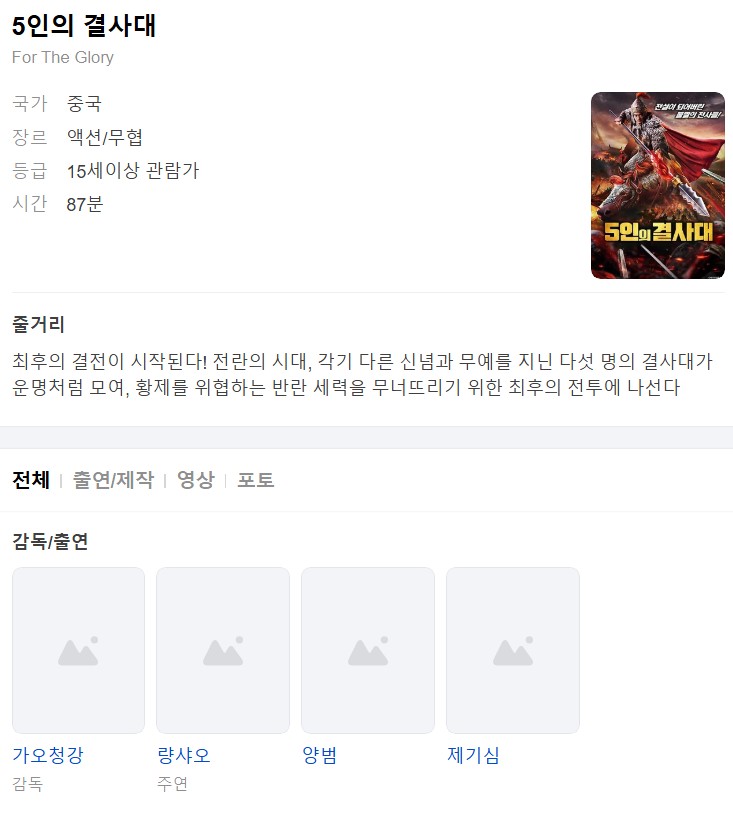Click the English title For The Glory

click(63, 57)
